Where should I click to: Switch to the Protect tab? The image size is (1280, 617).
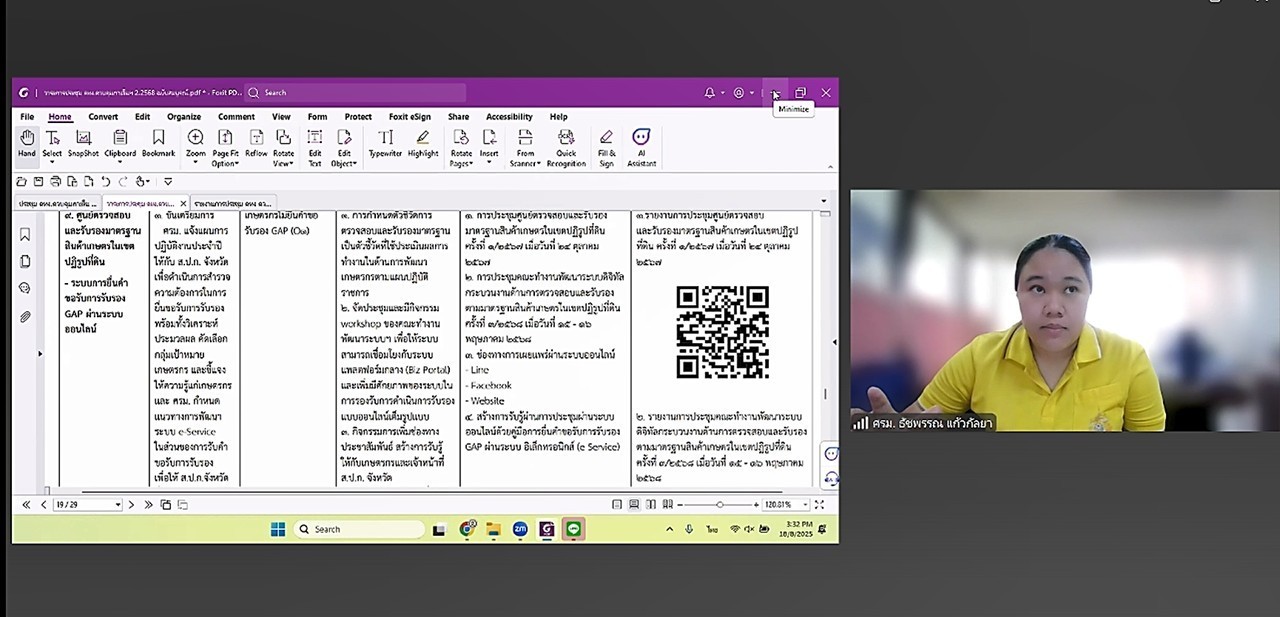tap(358, 117)
